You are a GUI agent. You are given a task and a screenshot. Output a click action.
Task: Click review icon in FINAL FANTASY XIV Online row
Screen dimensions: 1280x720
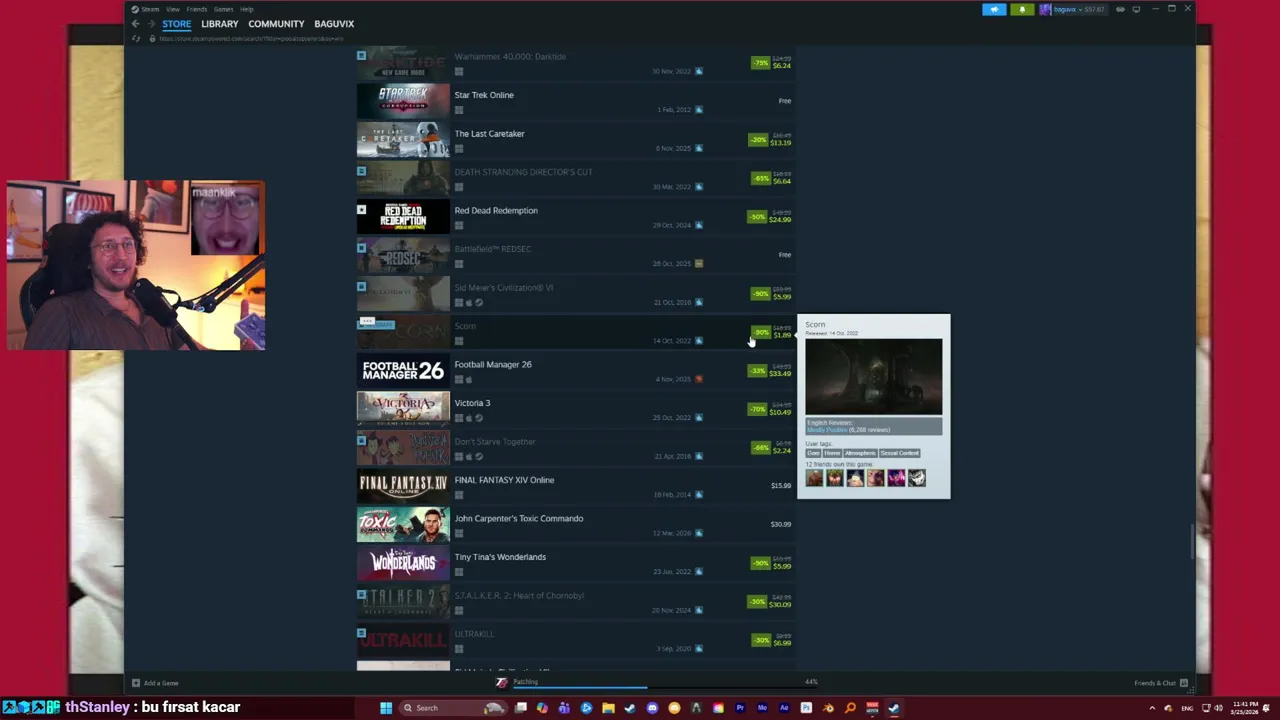[x=698, y=495]
